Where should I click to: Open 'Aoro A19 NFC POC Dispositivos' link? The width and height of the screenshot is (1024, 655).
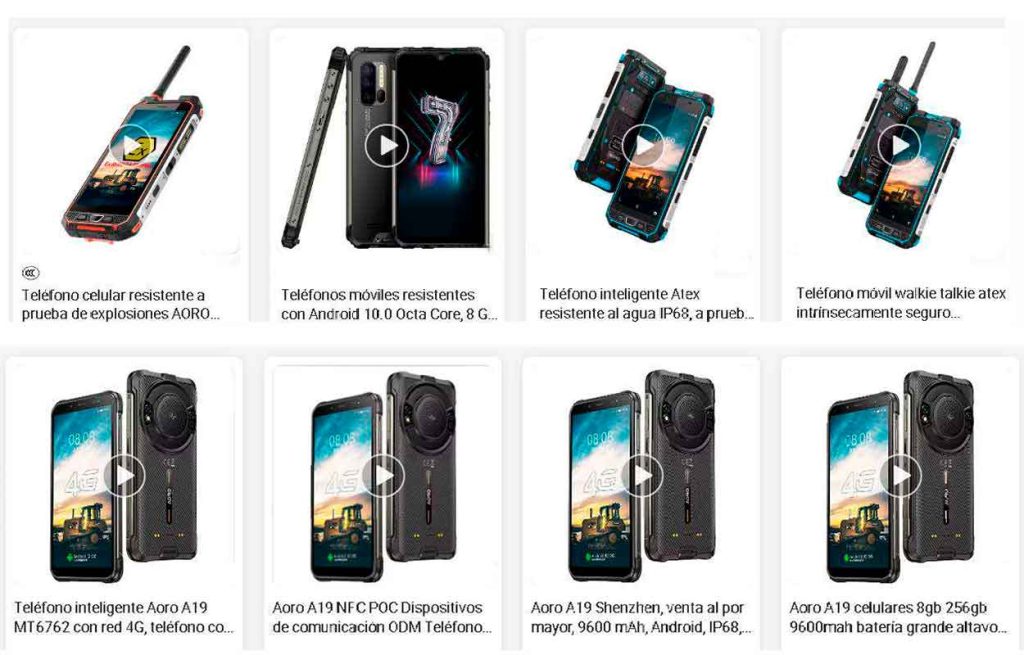[382, 617]
